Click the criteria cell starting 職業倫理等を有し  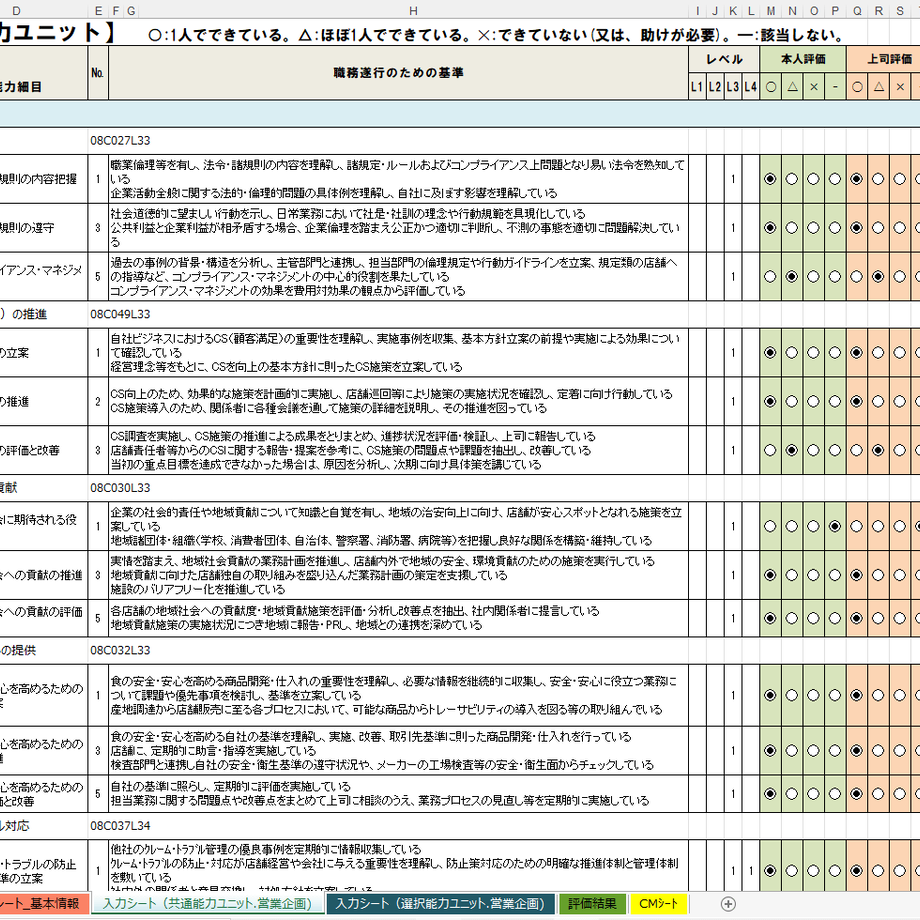point(398,179)
